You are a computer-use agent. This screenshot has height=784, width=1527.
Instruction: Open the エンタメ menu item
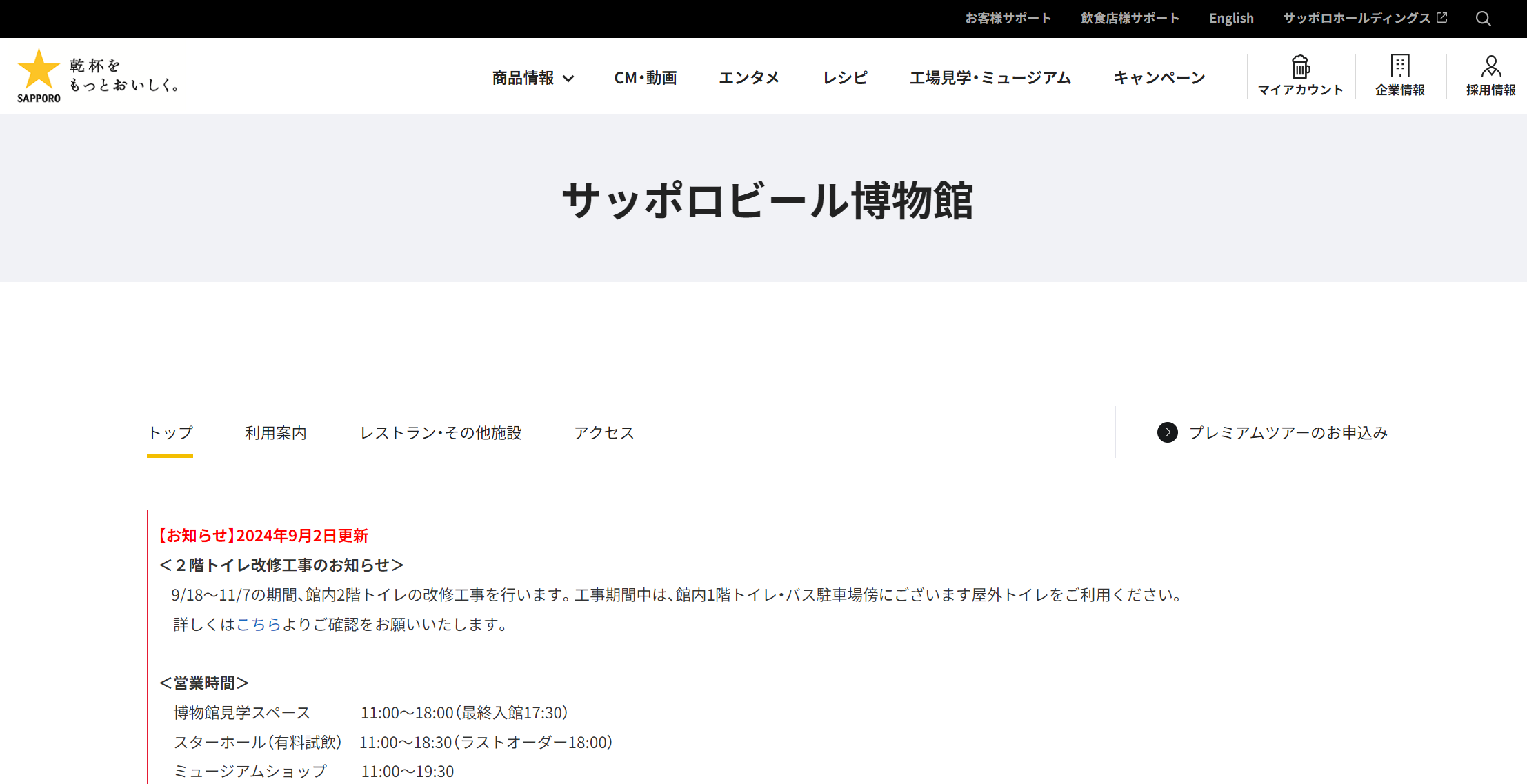pyautogui.click(x=749, y=78)
